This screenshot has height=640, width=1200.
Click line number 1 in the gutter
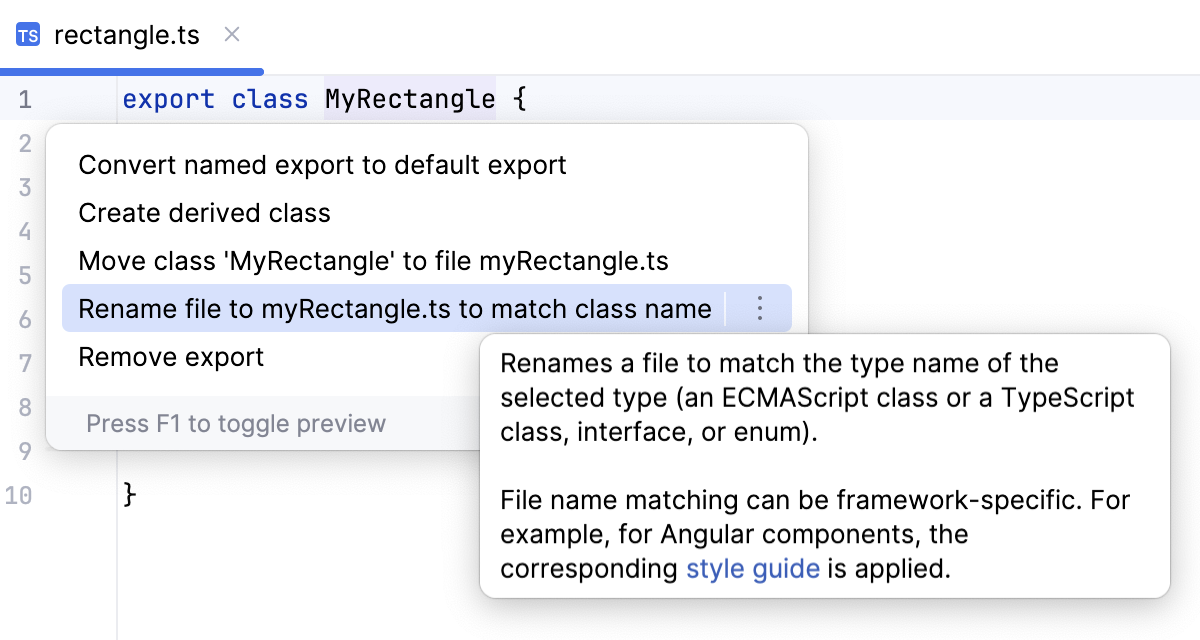(x=22, y=98)
